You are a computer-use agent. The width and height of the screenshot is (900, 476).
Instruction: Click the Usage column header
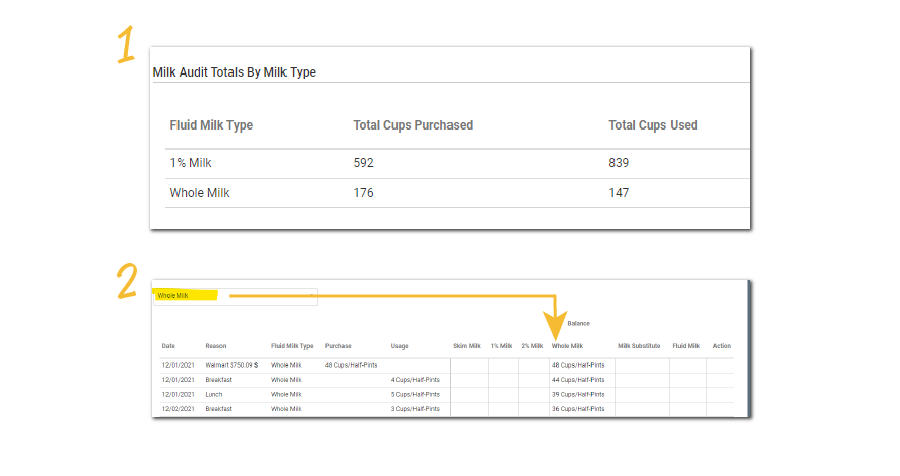click(x=399, y=346)
